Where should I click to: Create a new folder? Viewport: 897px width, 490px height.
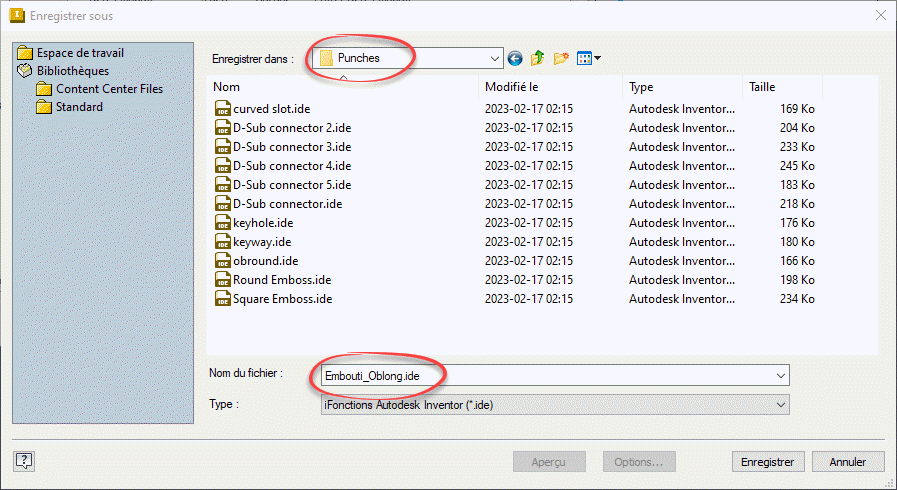point(561,58)
